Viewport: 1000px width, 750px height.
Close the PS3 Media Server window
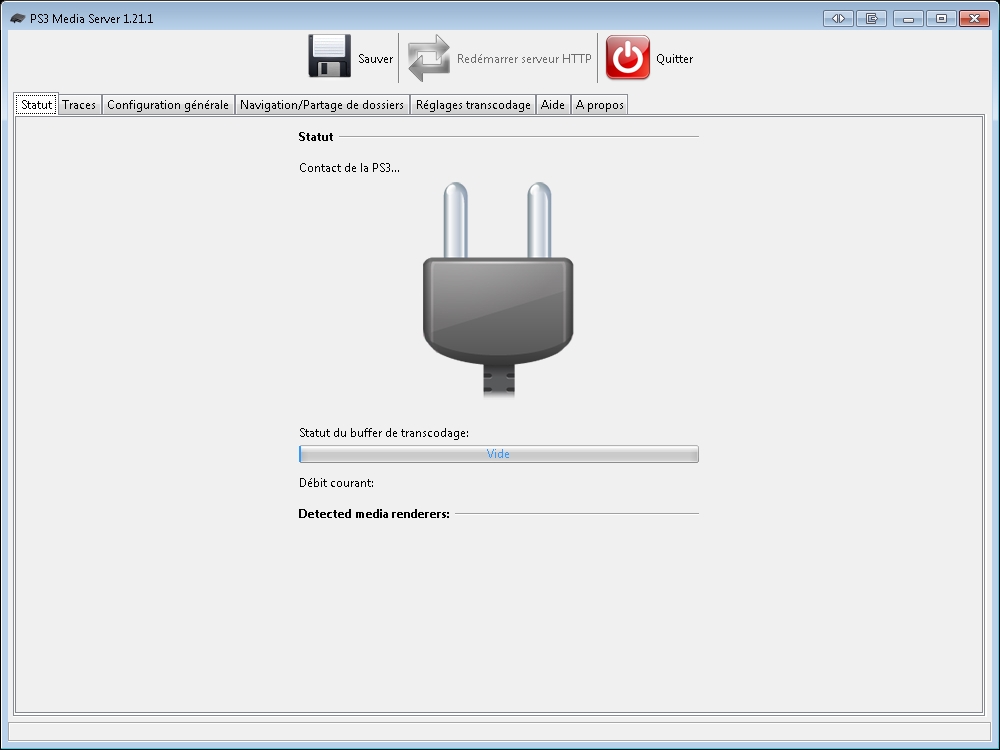point(974,18)
